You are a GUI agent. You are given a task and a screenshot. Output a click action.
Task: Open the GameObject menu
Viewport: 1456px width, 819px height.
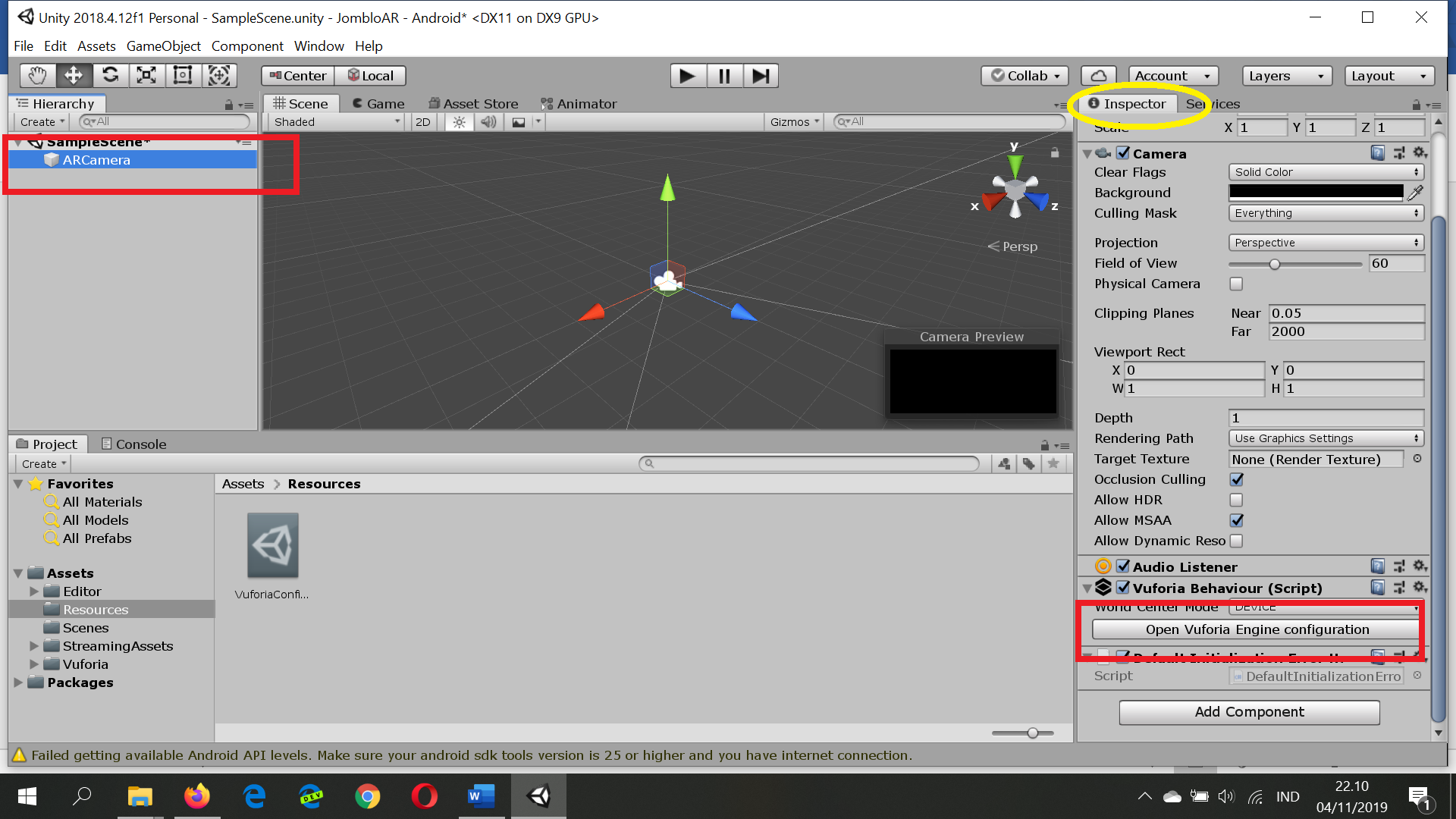[x=163, y=46]
